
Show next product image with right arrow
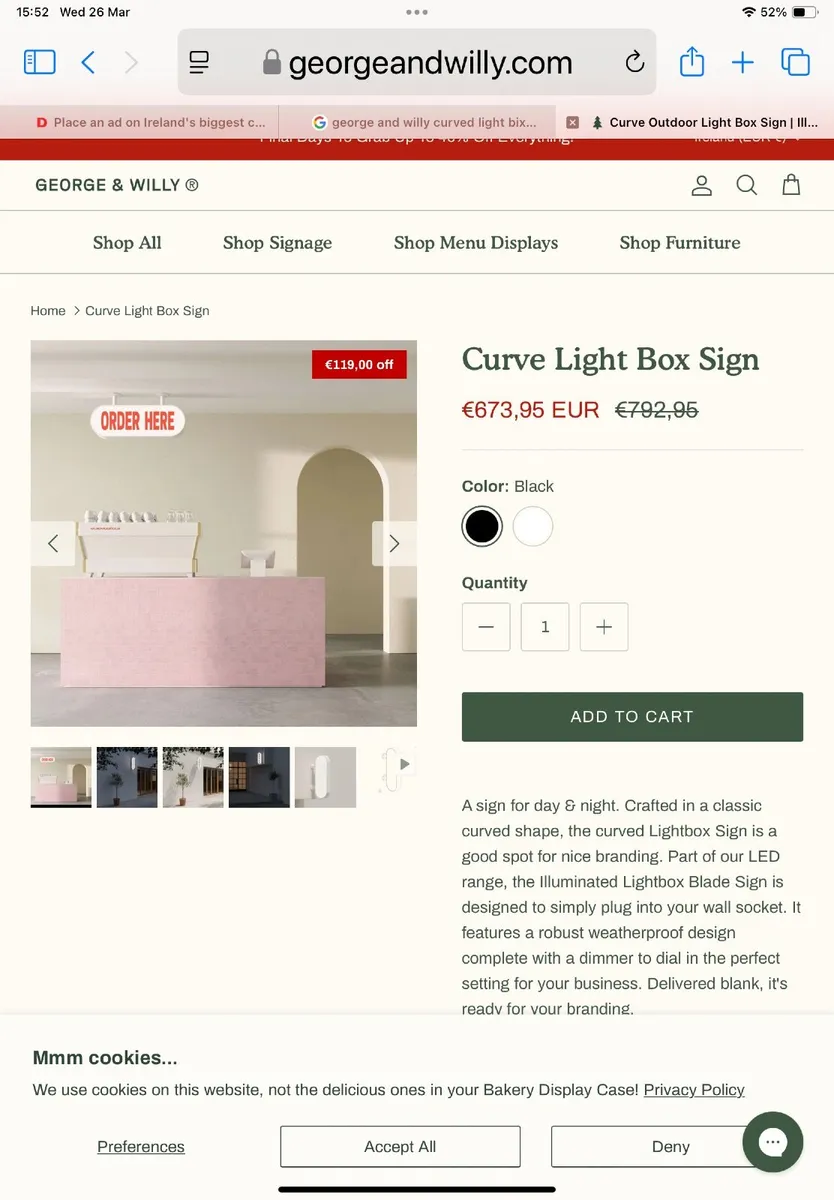[394, 544]
